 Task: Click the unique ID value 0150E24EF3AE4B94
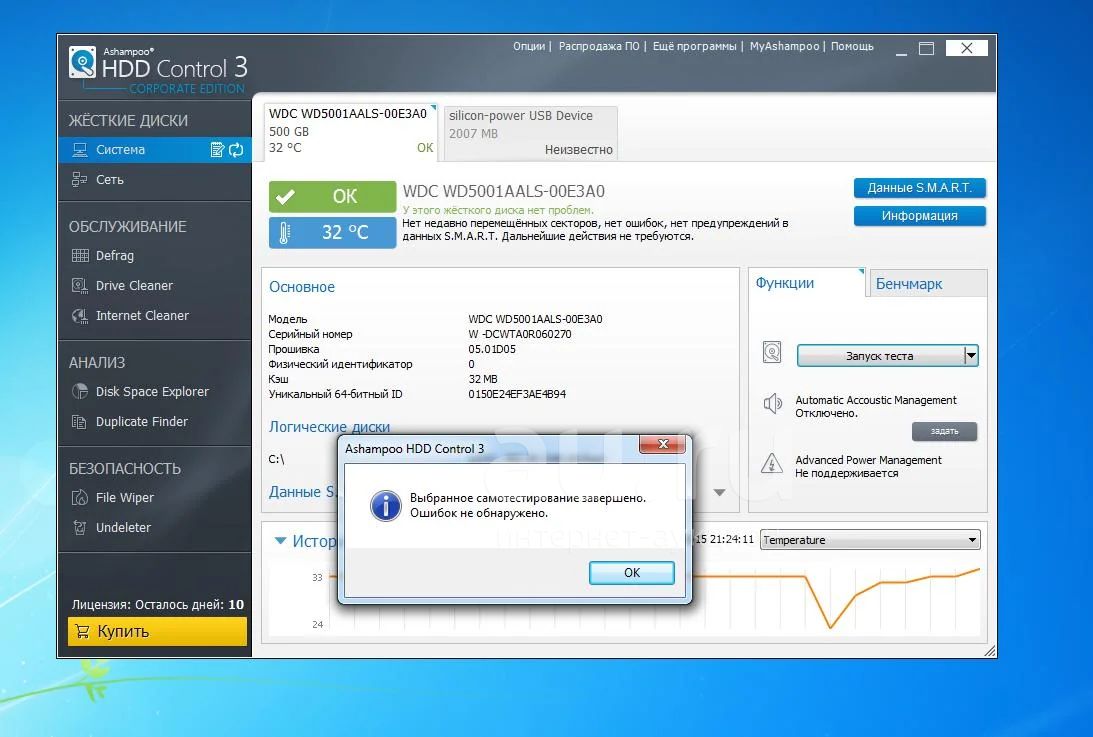click(x=517, y=395)
